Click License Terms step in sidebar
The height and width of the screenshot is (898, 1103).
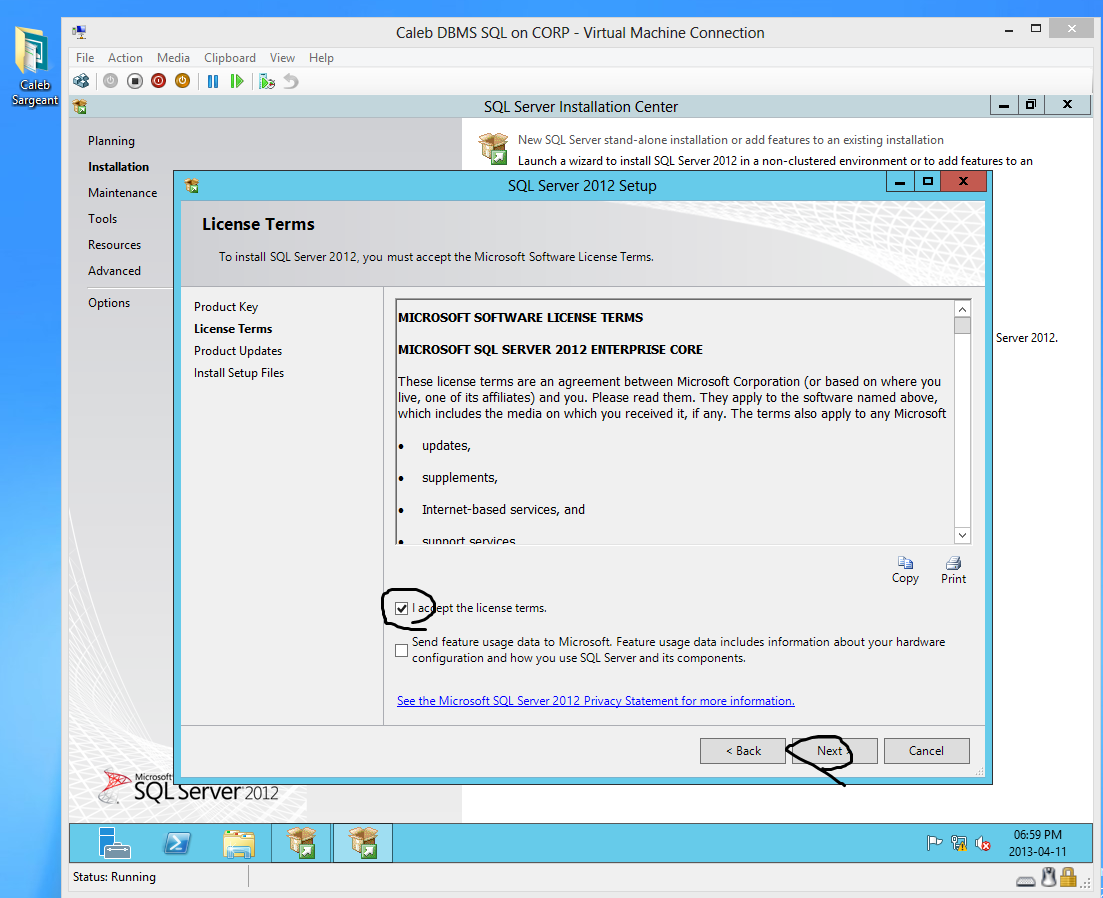coord(233,329)
